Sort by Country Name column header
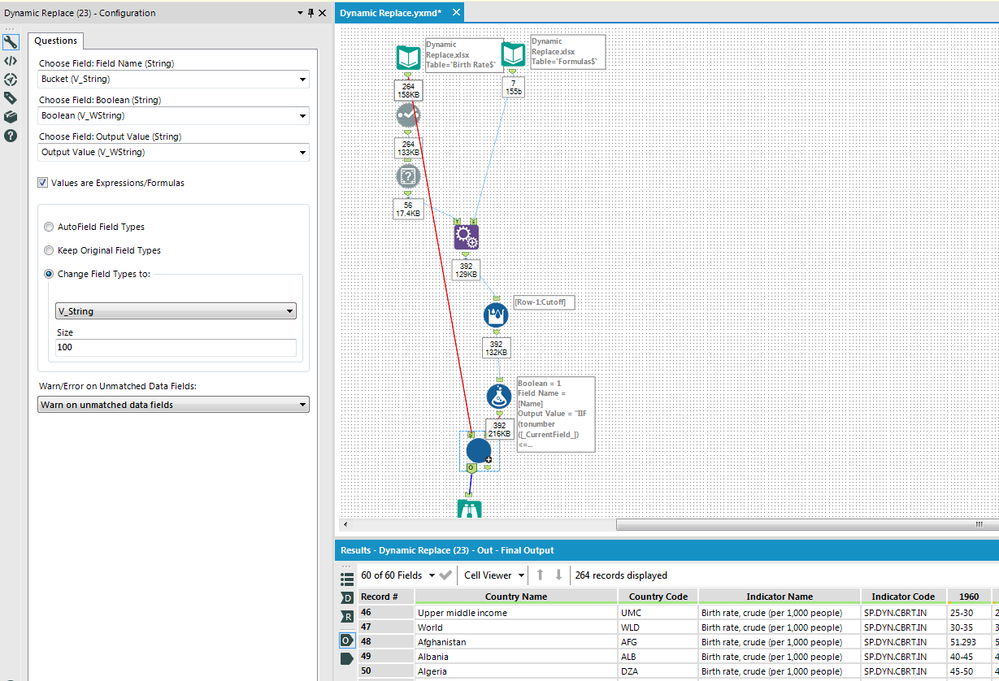Image resolution: width=999 pixels, height=681 pixels. pos(516,597)
